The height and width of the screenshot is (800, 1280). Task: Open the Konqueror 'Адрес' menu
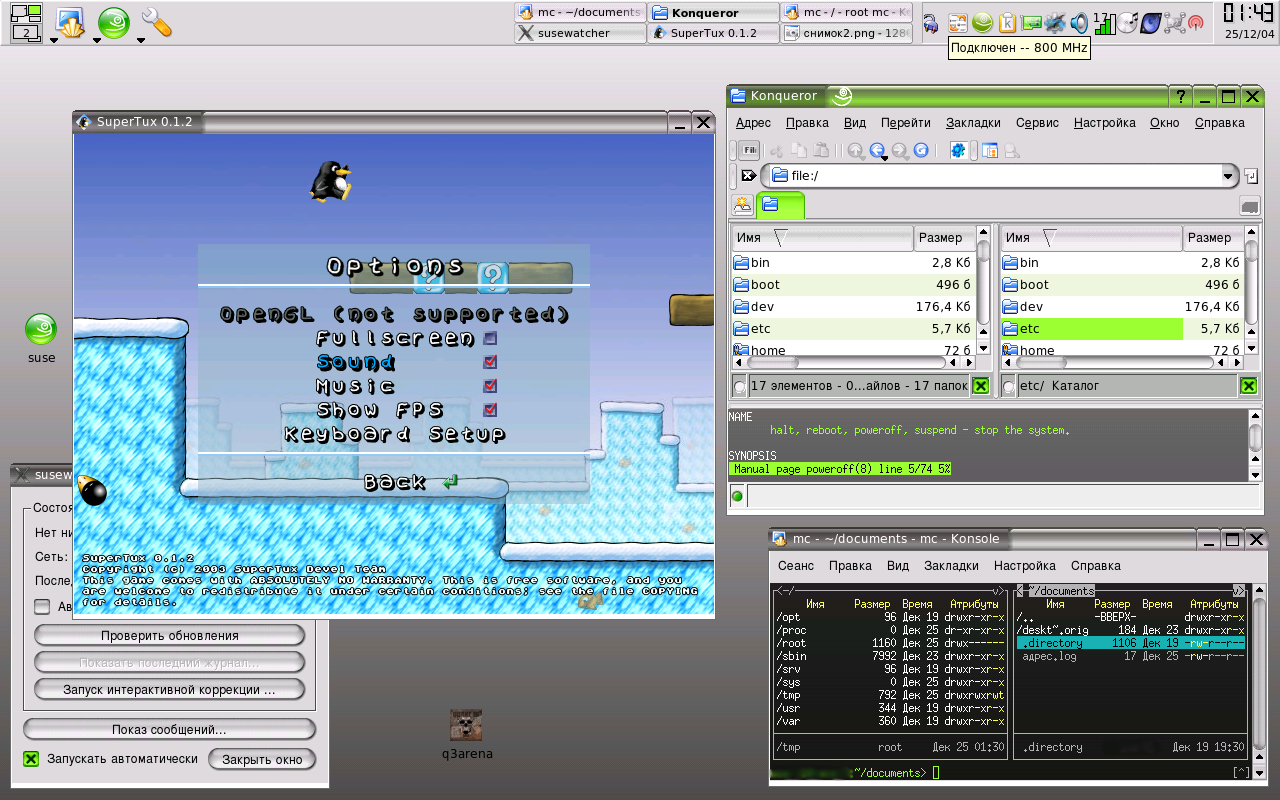pos(753,123)
